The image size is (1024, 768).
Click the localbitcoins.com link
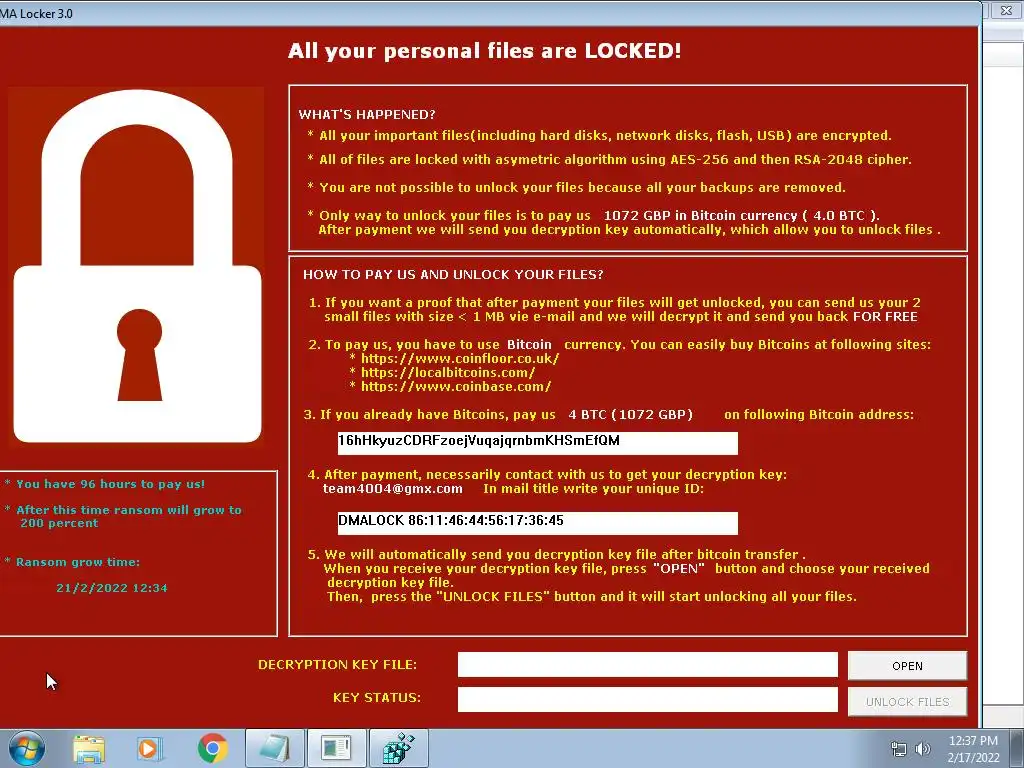click(x=448, y=373)
